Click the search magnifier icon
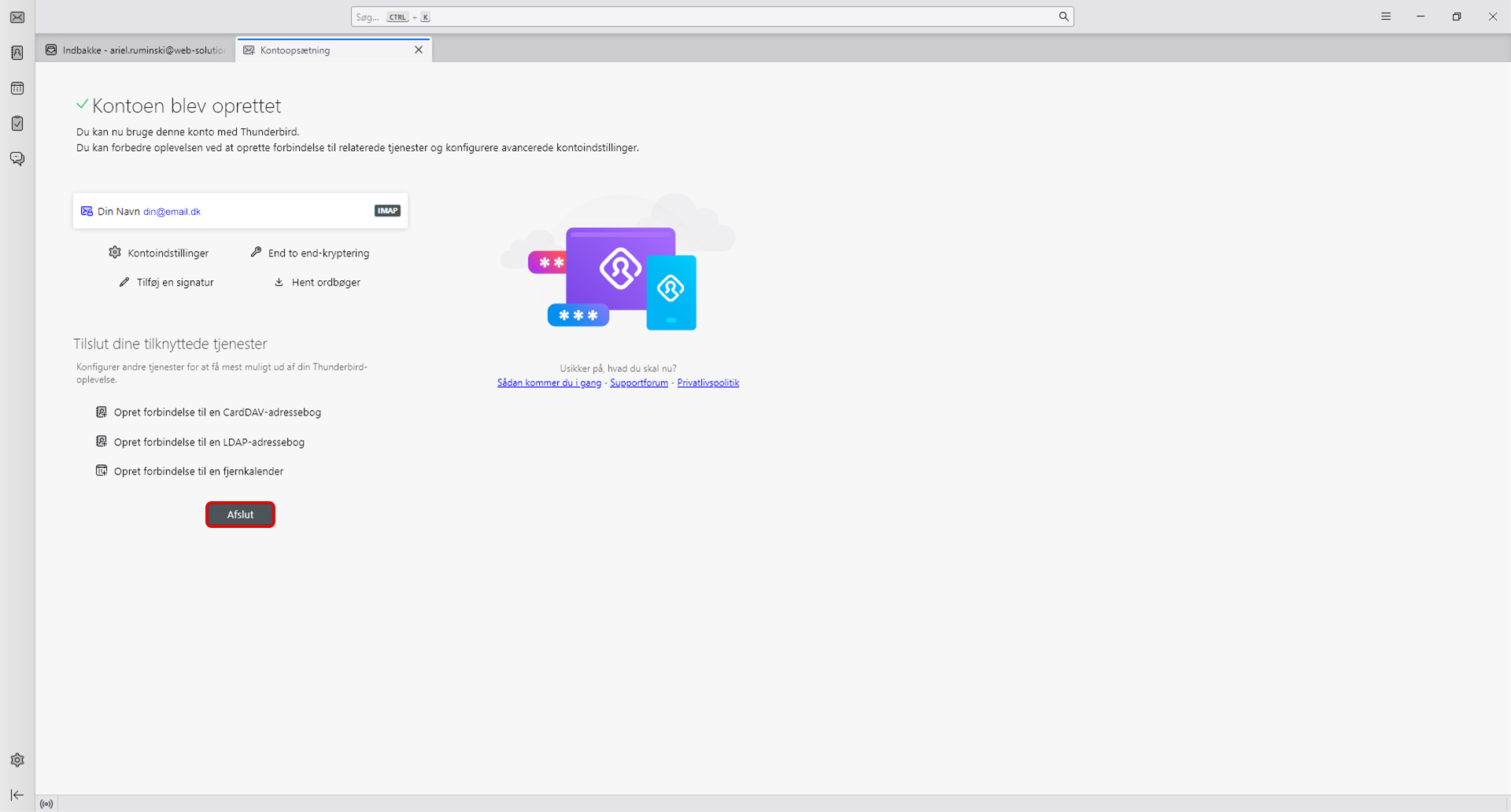This screenshot has width=1511, height=812. [x=1063, y=17]
